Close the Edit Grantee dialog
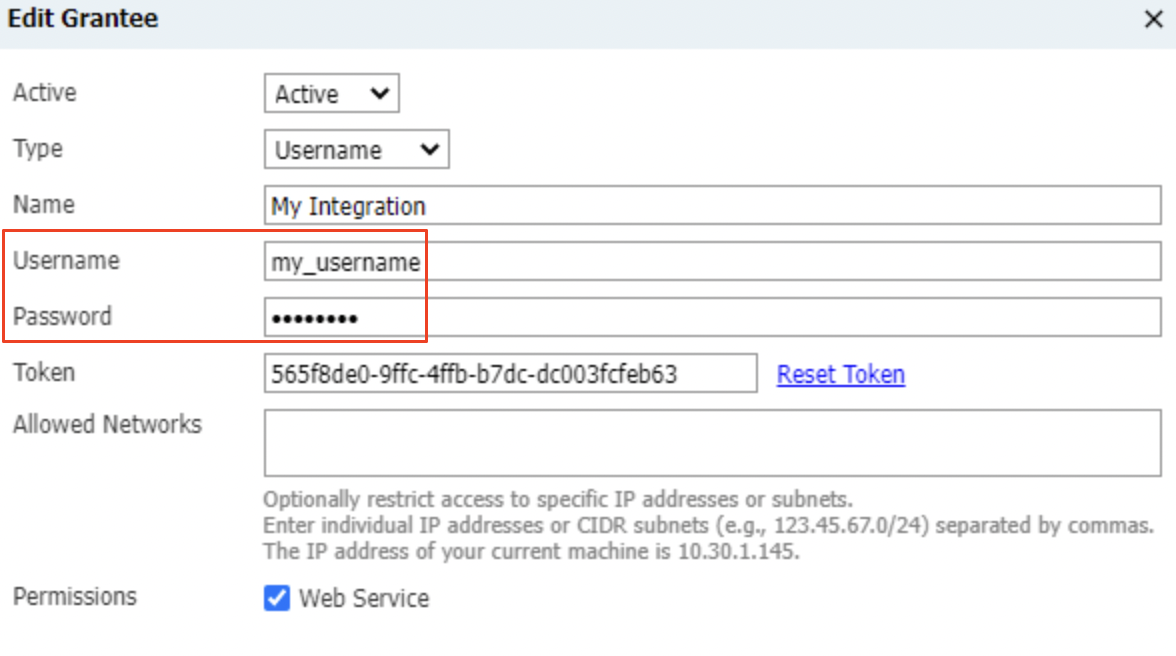The width and height of the screenshot is (1176, 656). (1153, 20)
